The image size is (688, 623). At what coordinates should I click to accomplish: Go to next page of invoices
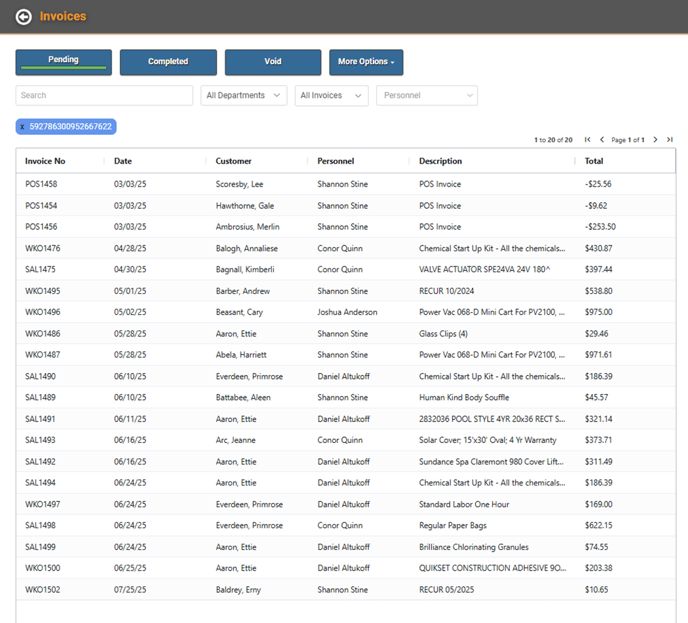pyautogui.click(x=655, y=140)
